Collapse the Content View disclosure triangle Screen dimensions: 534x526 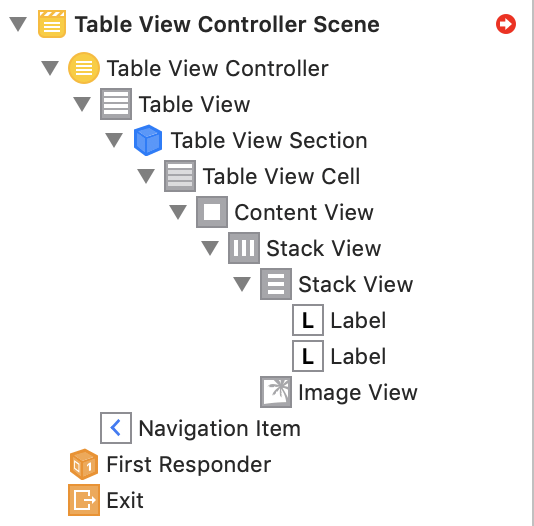[178, 212]
